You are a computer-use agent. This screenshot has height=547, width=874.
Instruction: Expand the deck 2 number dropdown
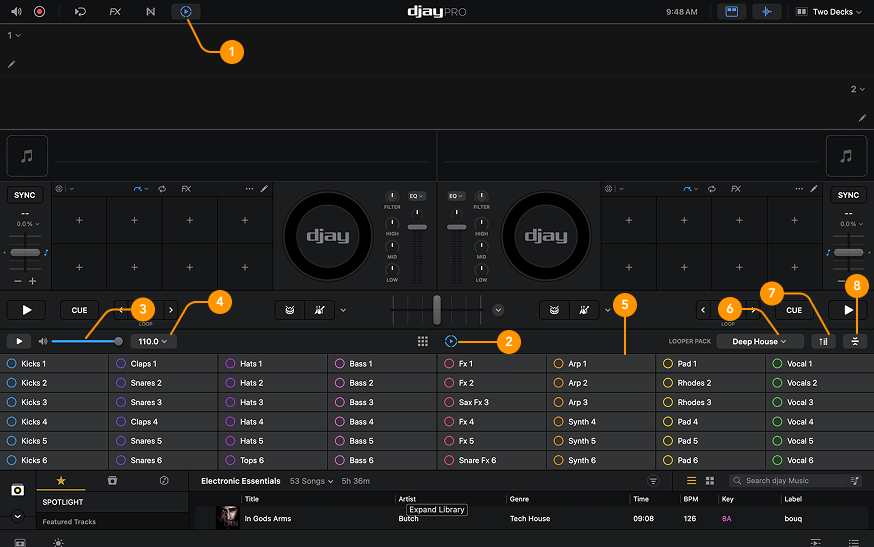(857, 89)
